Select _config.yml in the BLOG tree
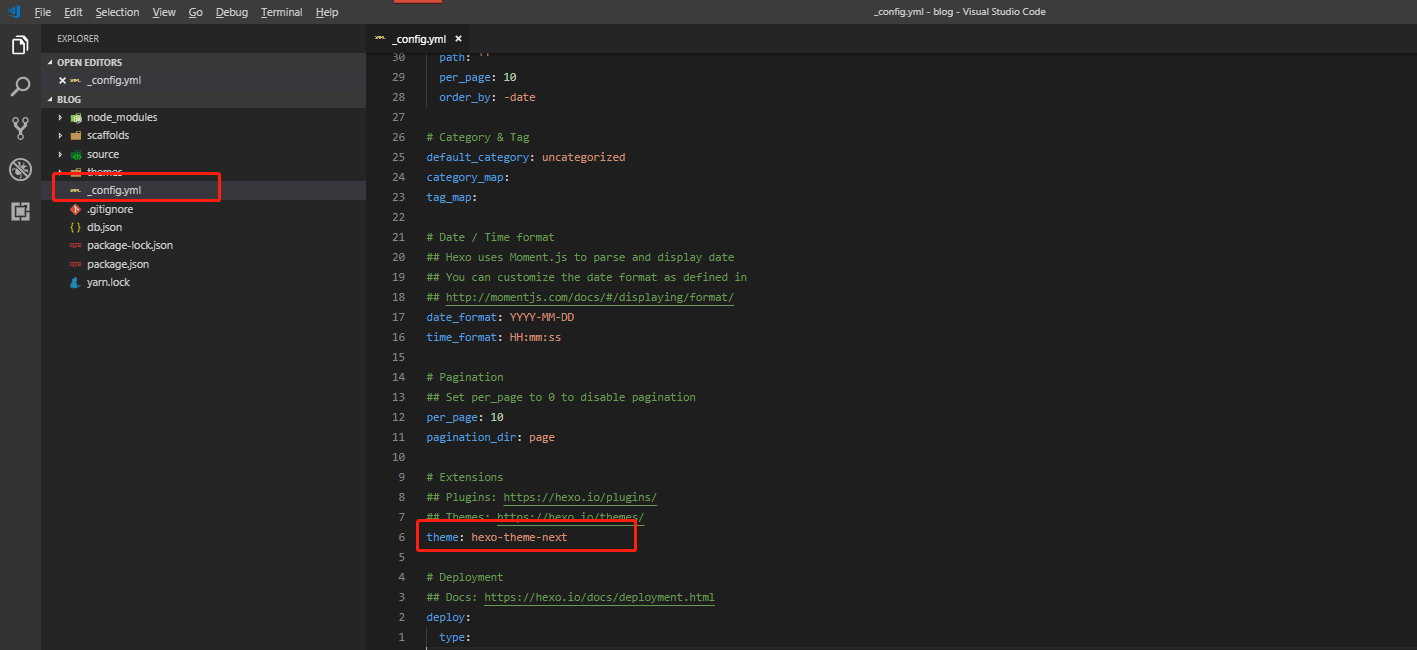The height and width of the screenshot is (650, 1417). pyautogui.click(x=204, y=190)
